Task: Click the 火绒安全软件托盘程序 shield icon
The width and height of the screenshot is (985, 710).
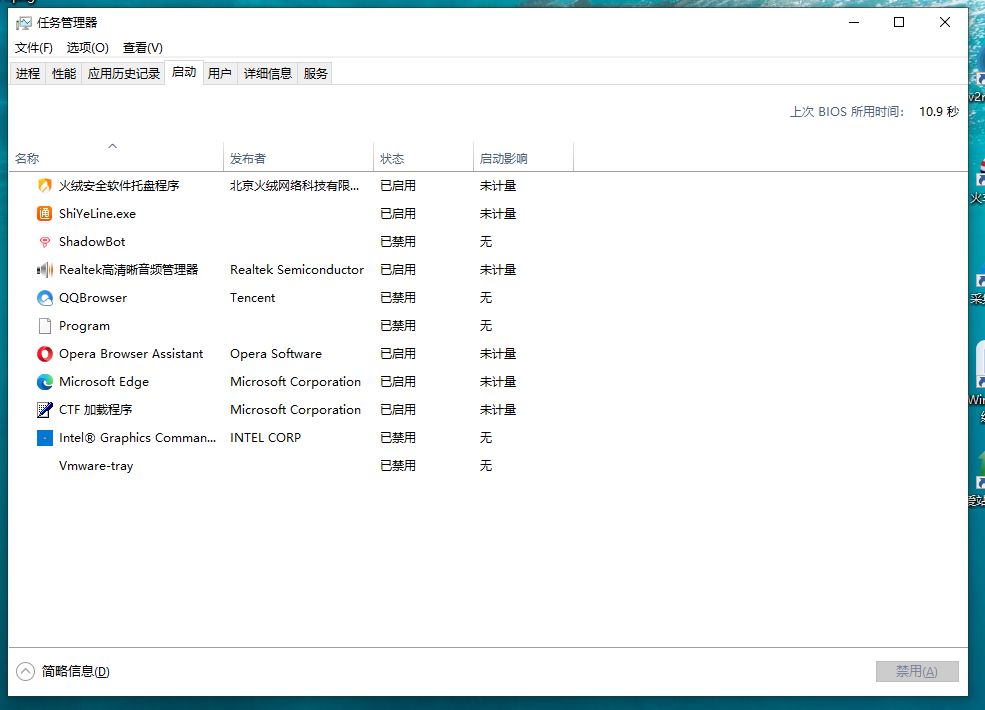Action: click(x=45, y=186)
